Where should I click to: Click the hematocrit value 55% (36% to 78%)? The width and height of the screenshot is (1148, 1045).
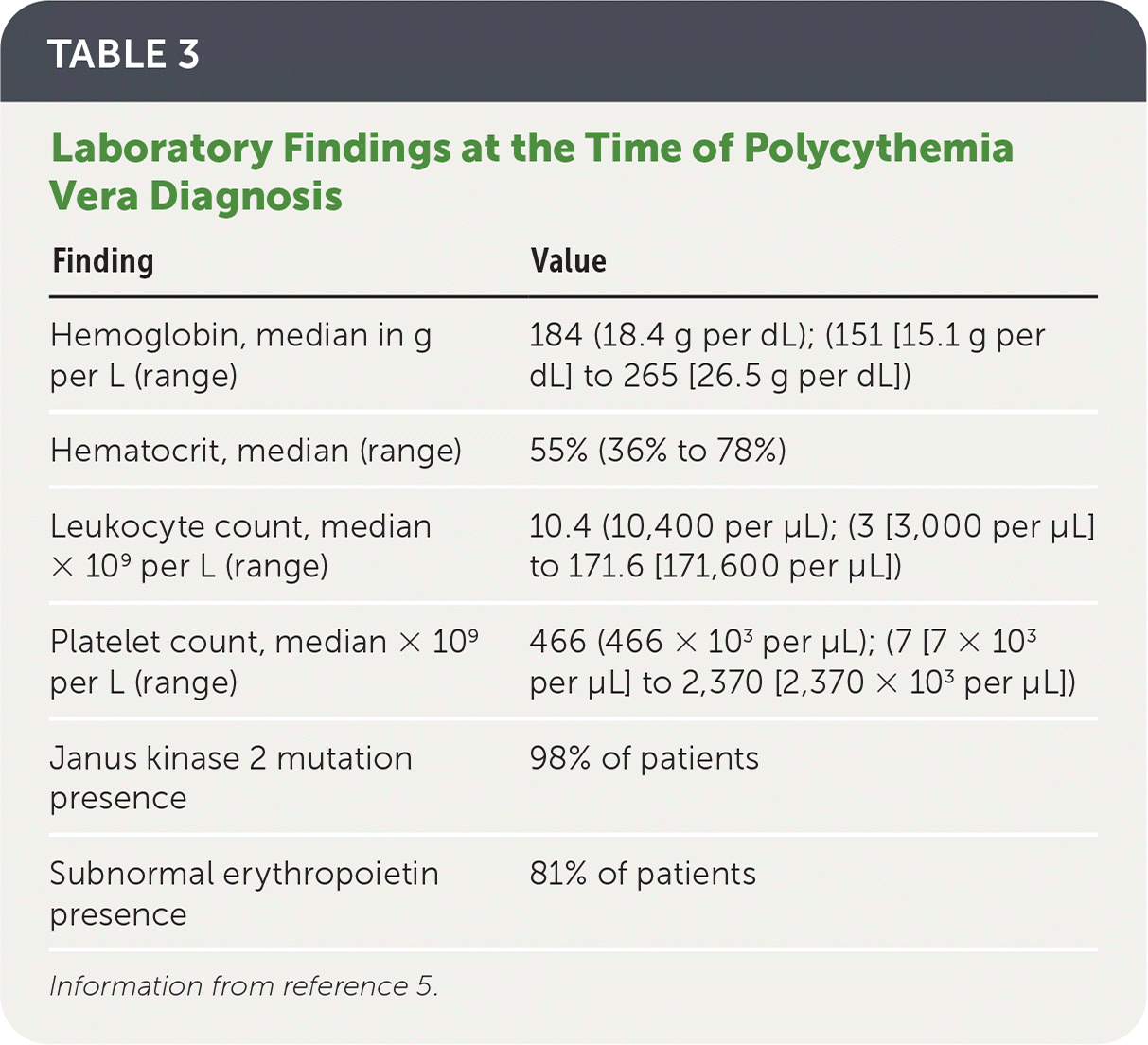coord(658,451)
